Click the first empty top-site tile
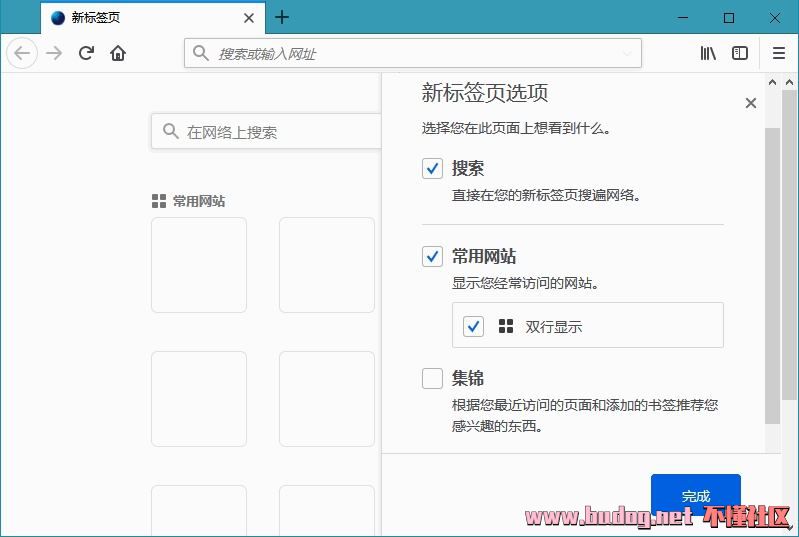 199,265
